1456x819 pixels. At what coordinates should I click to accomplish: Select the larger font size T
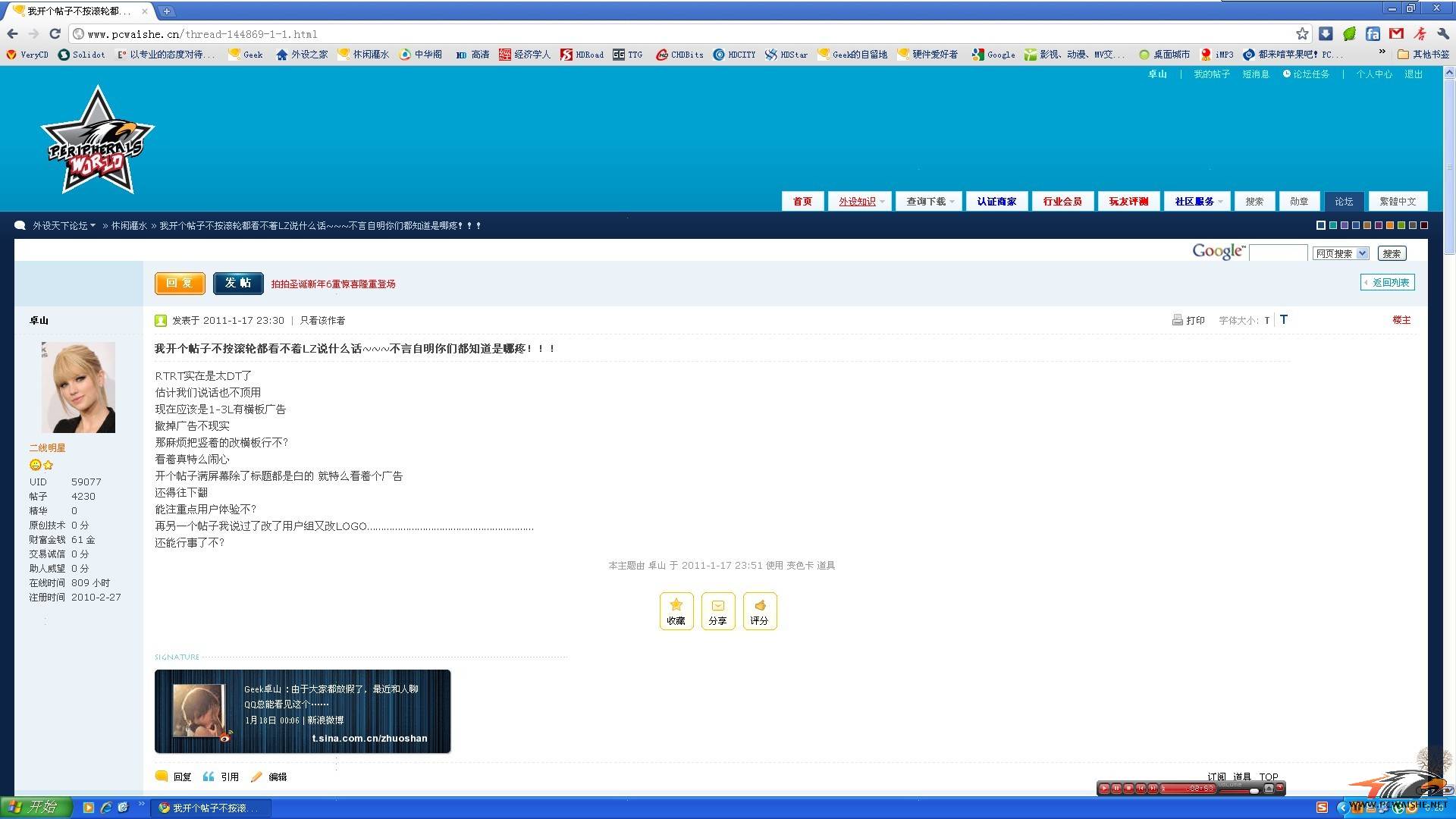(1284, 319)
